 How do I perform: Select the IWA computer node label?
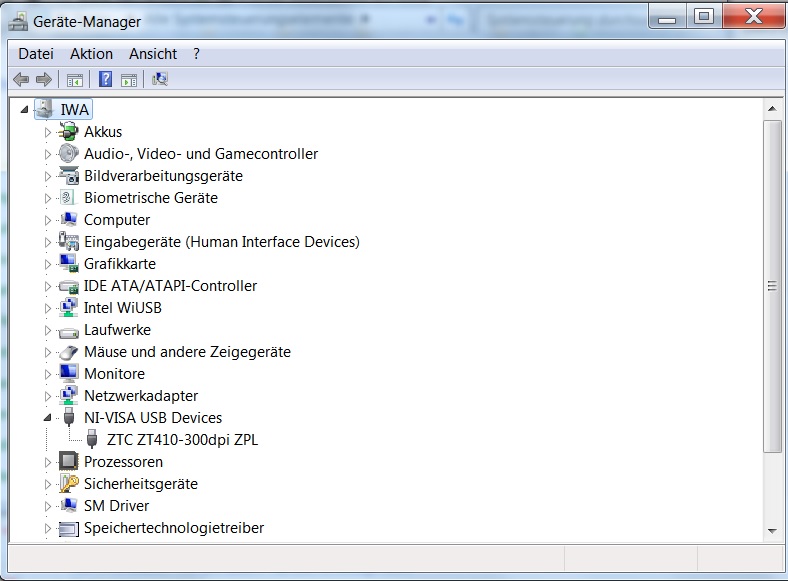pyautogui.click(x=74, y=110)
